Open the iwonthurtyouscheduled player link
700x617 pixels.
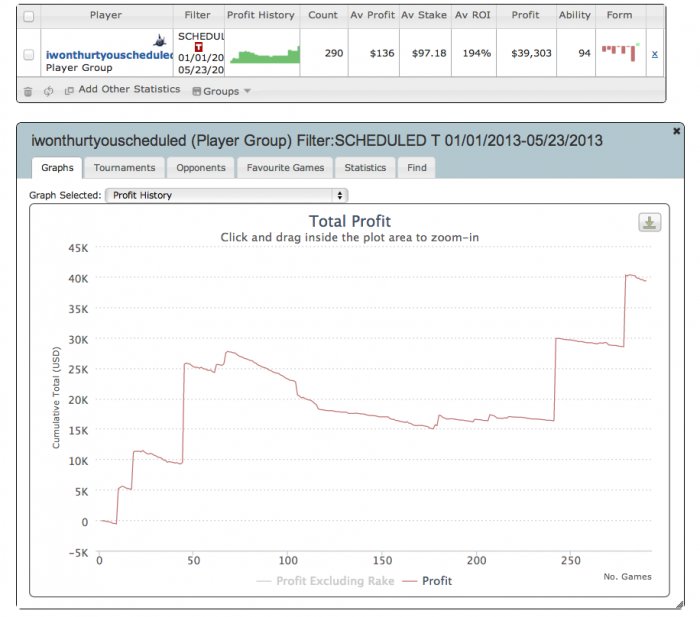(109, 55)
